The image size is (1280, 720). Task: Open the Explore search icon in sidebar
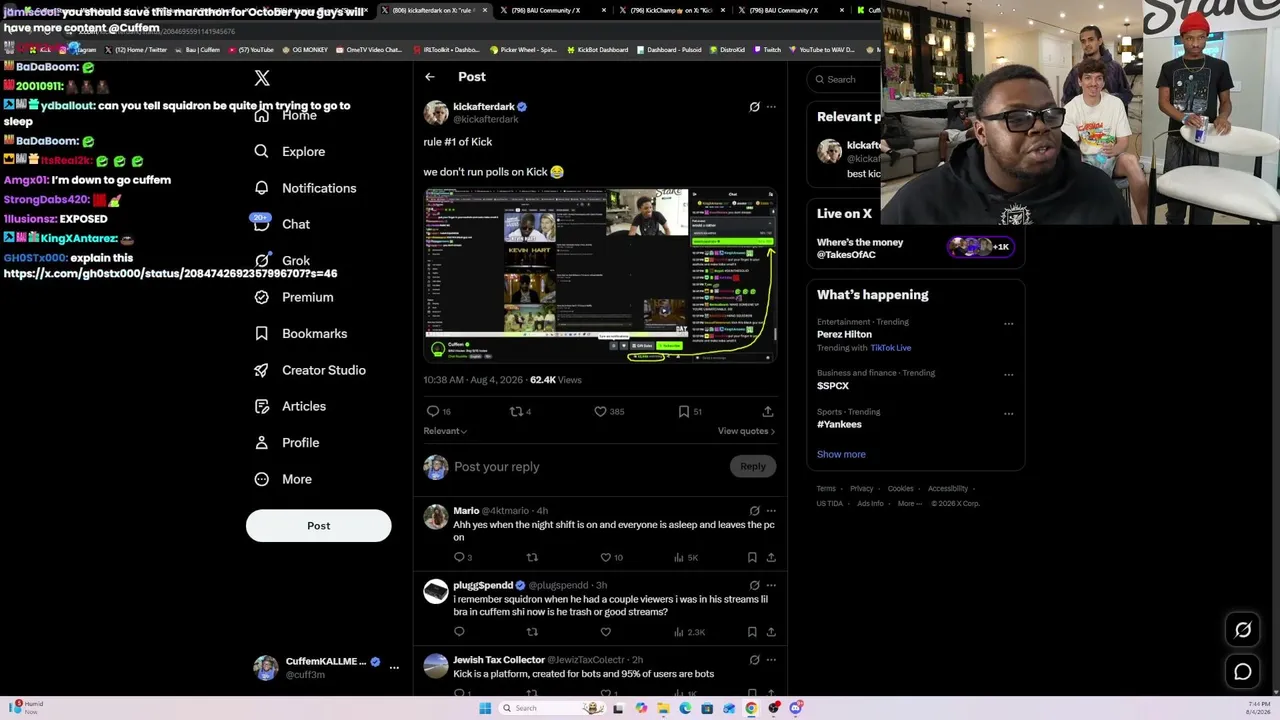(x=262, y=151)
